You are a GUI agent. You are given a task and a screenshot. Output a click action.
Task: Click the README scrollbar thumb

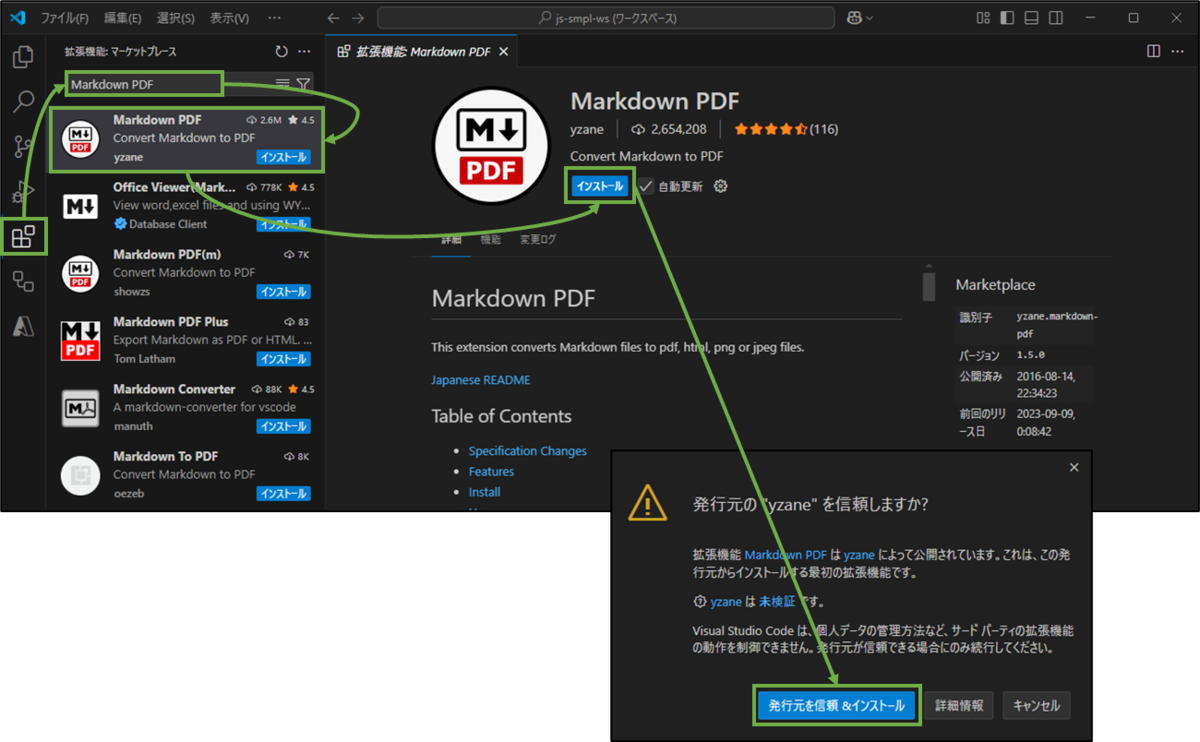coord(929,286)
